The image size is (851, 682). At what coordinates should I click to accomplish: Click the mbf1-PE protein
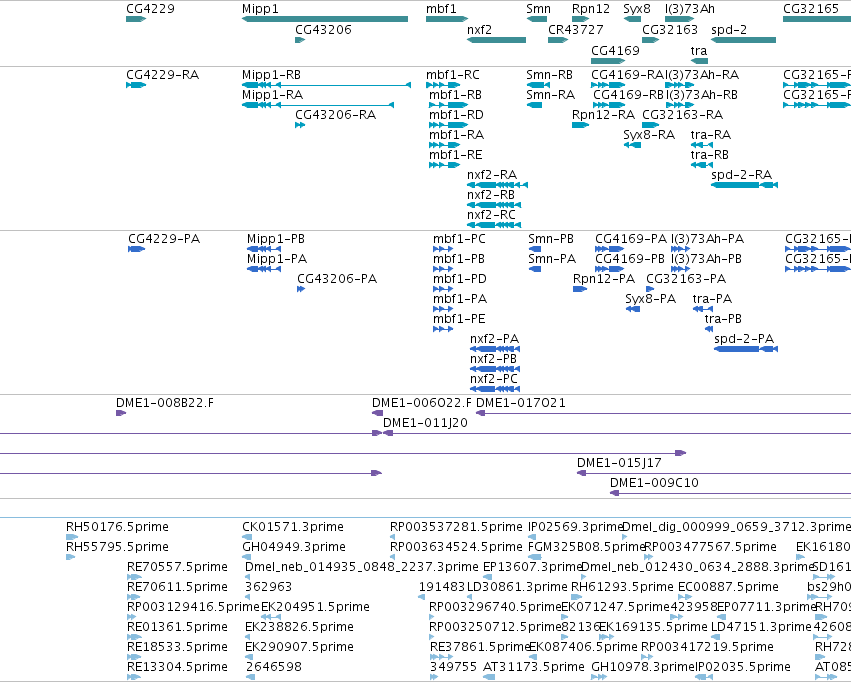tap(443, 329)
